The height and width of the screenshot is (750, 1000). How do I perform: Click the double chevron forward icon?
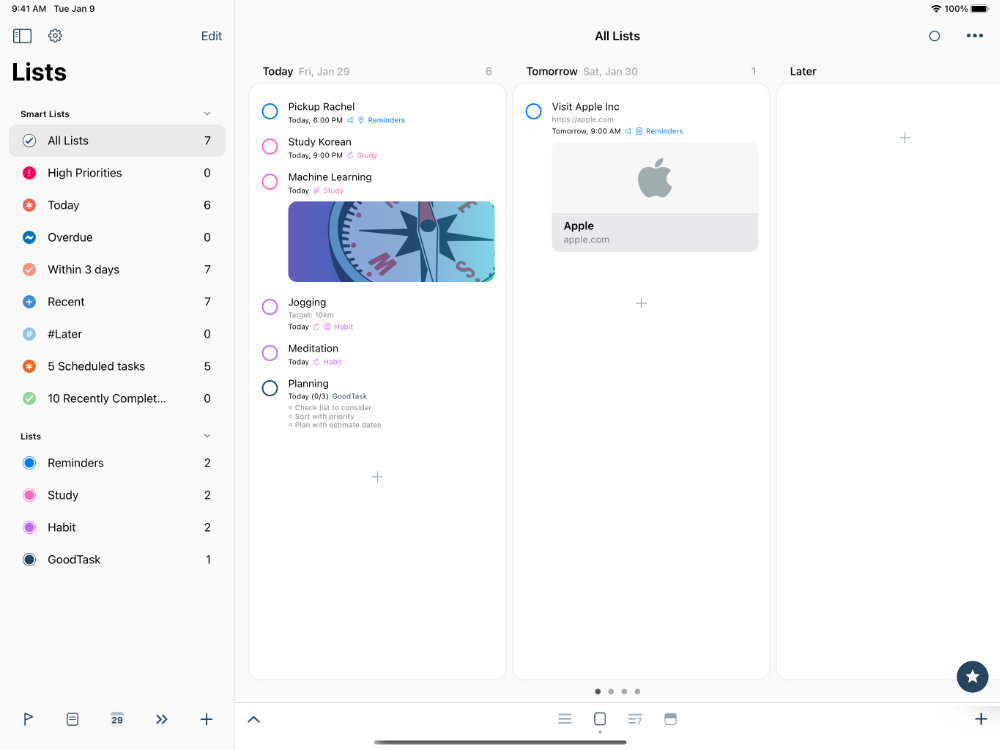pyautogui.click(x=162, y=719)
